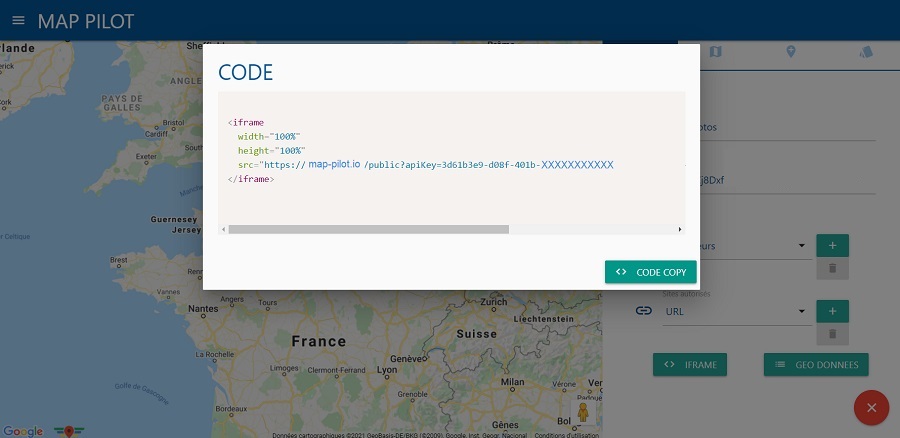900x438 pixels.
Task: Click the scrollbar right arrow
Action: 680,229
